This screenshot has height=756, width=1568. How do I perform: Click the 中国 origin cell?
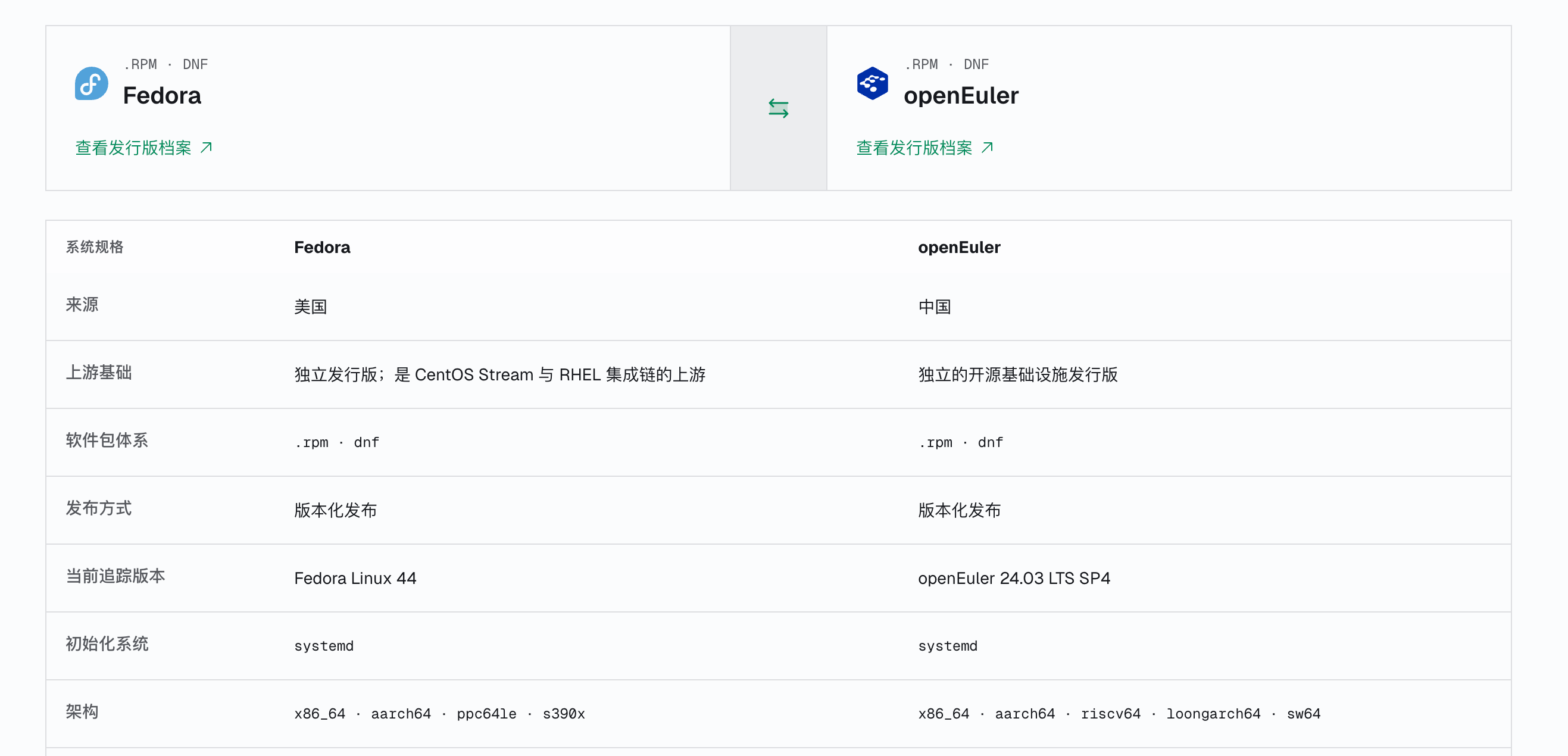click(x=935, y=307)
